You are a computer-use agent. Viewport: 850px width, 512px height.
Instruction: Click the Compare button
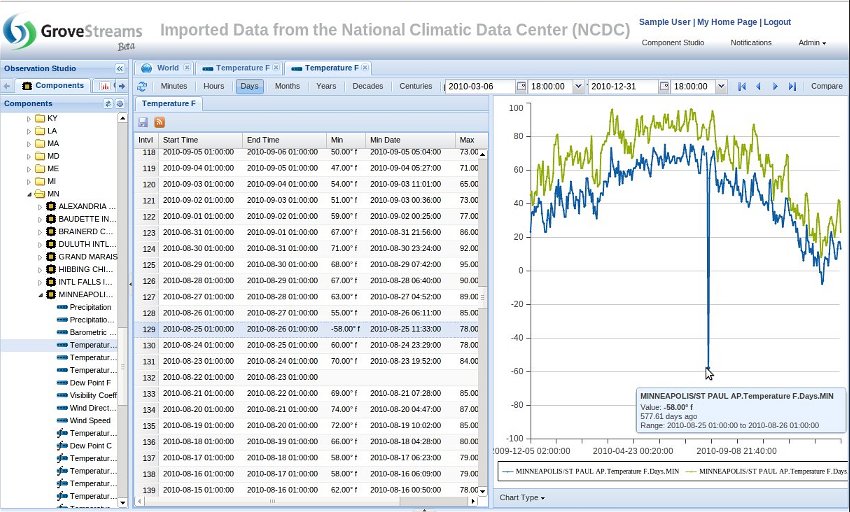point(826,87)
